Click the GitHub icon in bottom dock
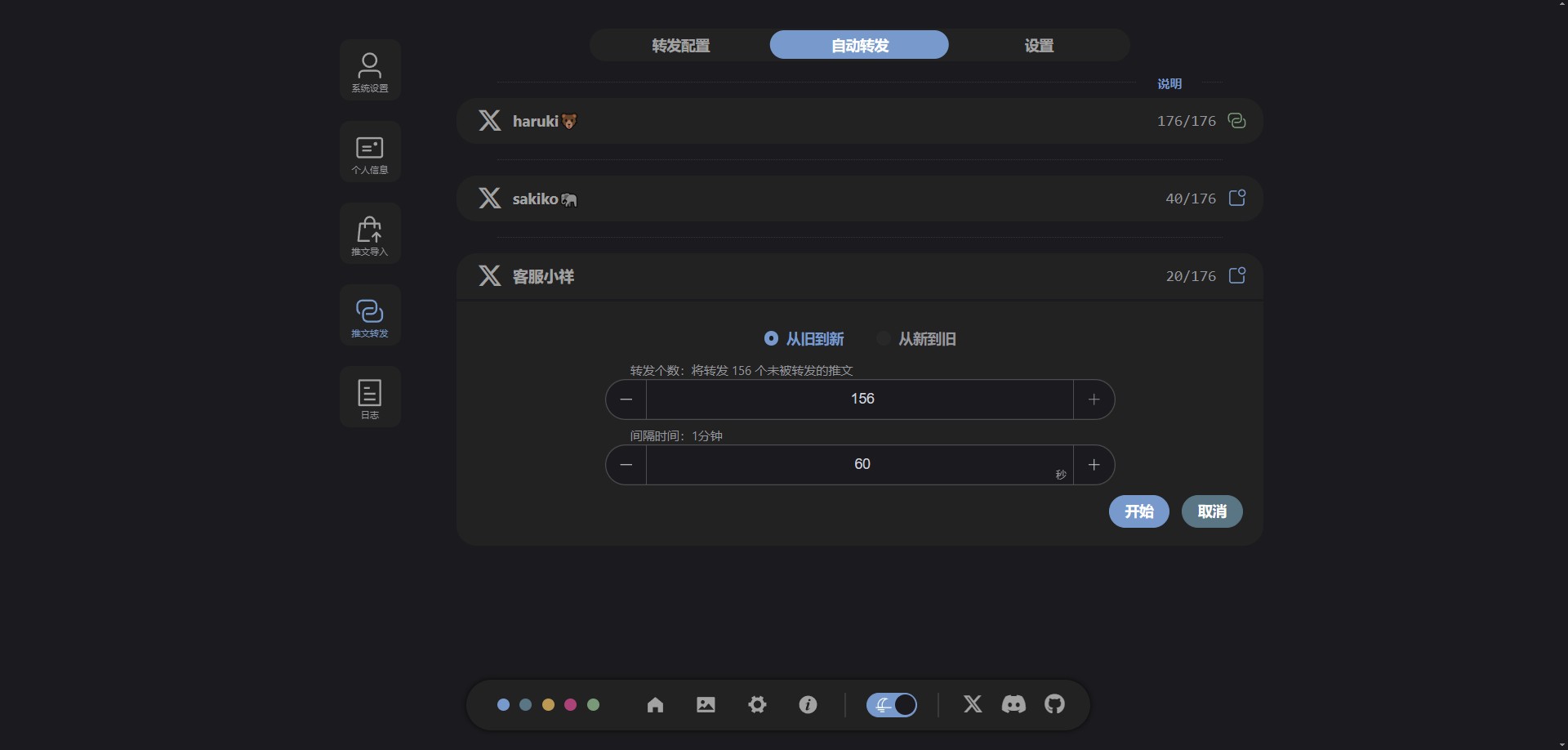1568x750 pixels. 1054,704
